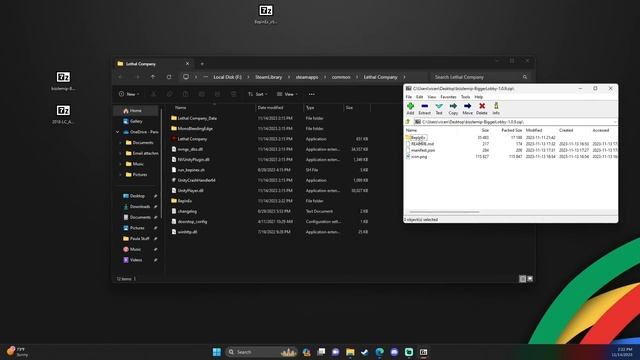Click SteamLibrary in the address bar
The width and height of the screenshot is (640, 360).
(269, 77)
